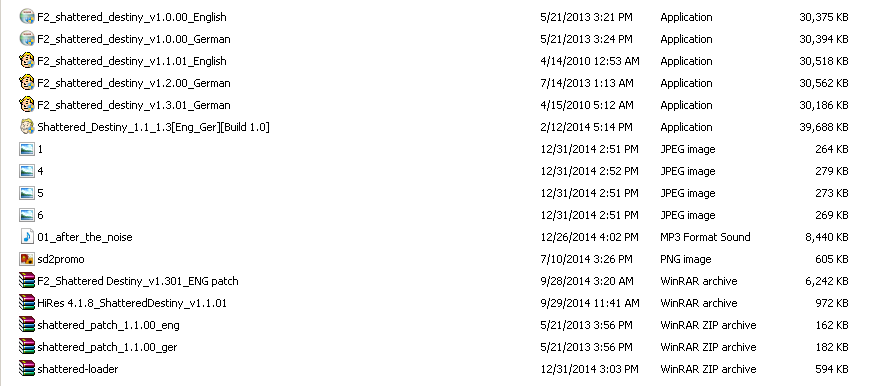Click the icon for F2_shattered_destiny_v1.3.01_German
Image resolution: width=870 pixels, height=386 pixels.
point(27,105)
